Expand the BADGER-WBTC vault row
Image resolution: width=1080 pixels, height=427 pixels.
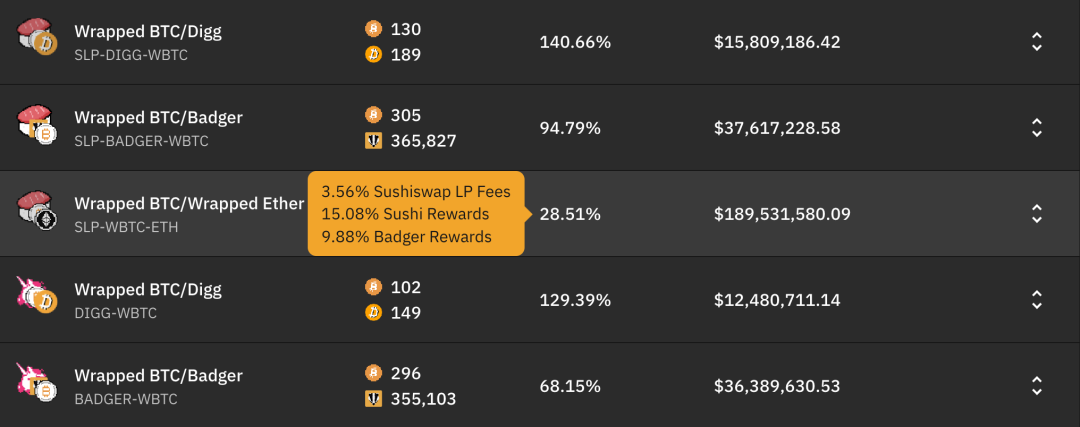coord(1037,386)
